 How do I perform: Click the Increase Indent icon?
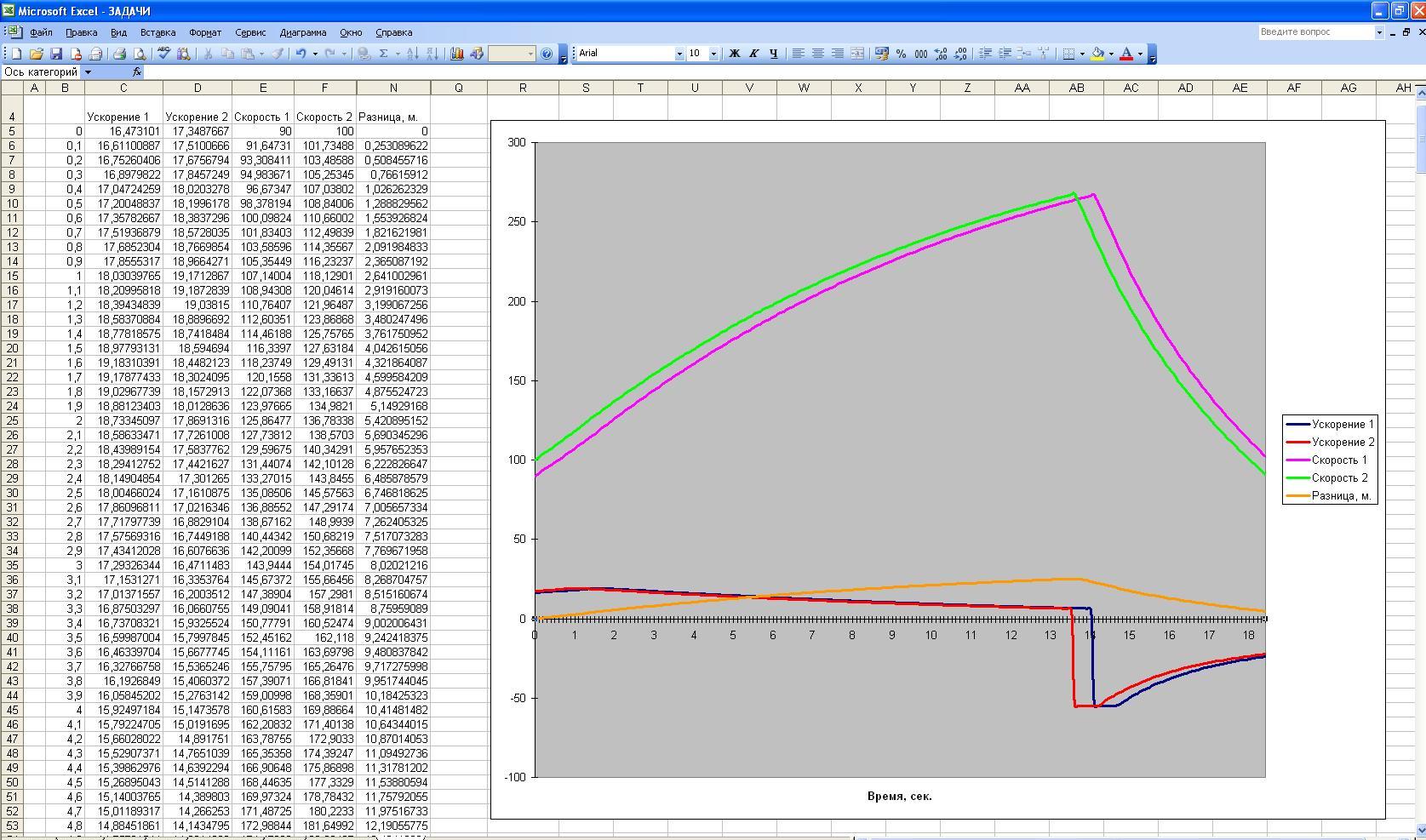[1005, 54]
